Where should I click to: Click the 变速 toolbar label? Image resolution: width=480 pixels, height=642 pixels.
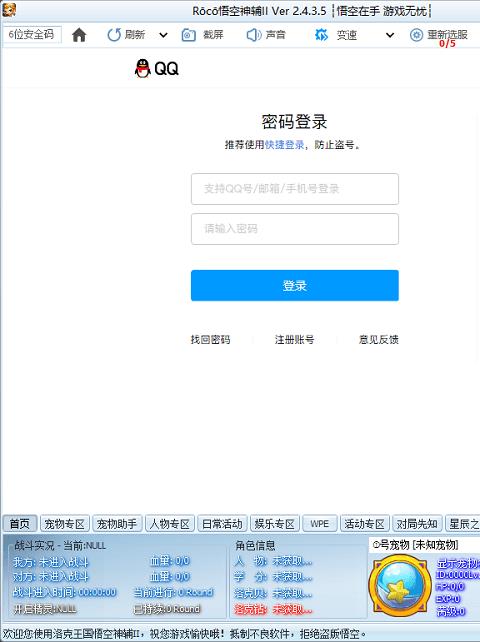coord(346,35)
